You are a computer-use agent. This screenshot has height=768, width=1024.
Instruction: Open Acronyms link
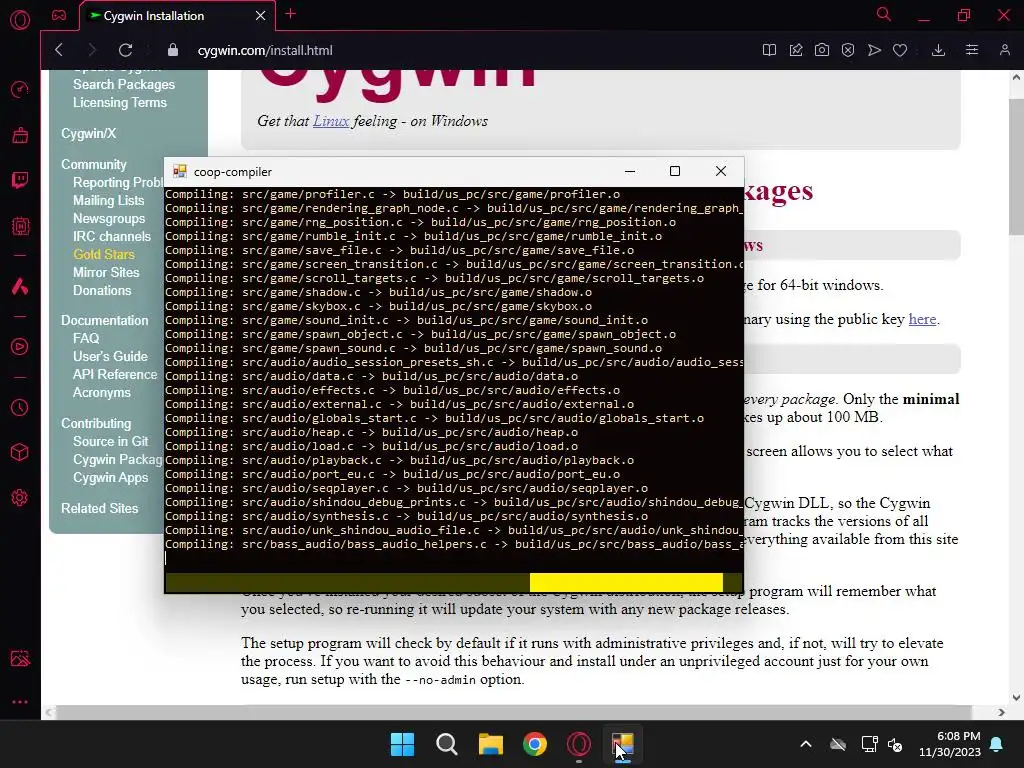coord(101,392)
